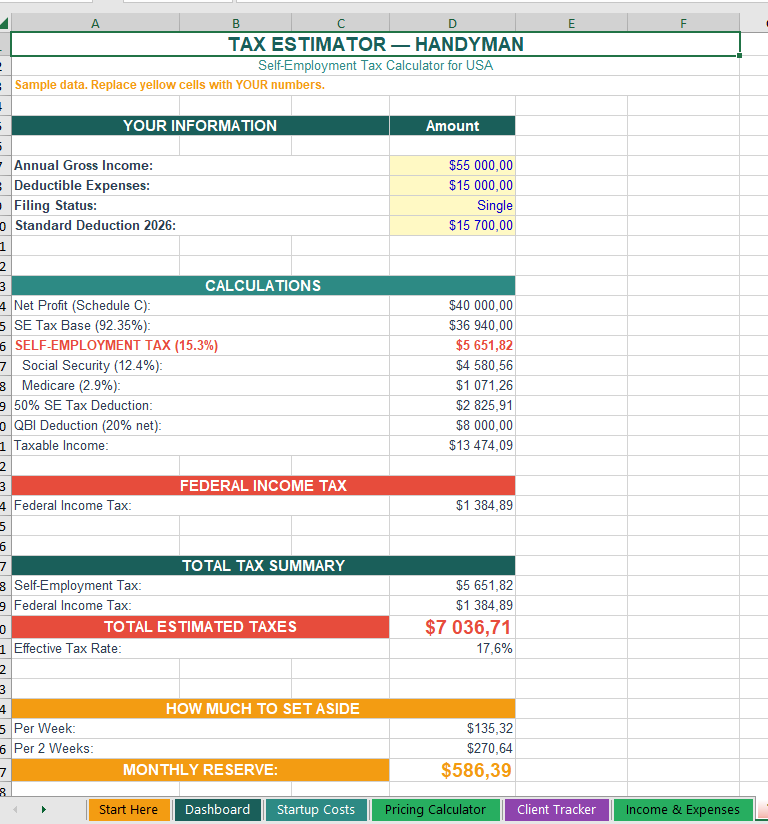This screenshot has height=824, width=768.
Task: Click the monthly reserve value $586,39
Action: [x=453, y=770]
